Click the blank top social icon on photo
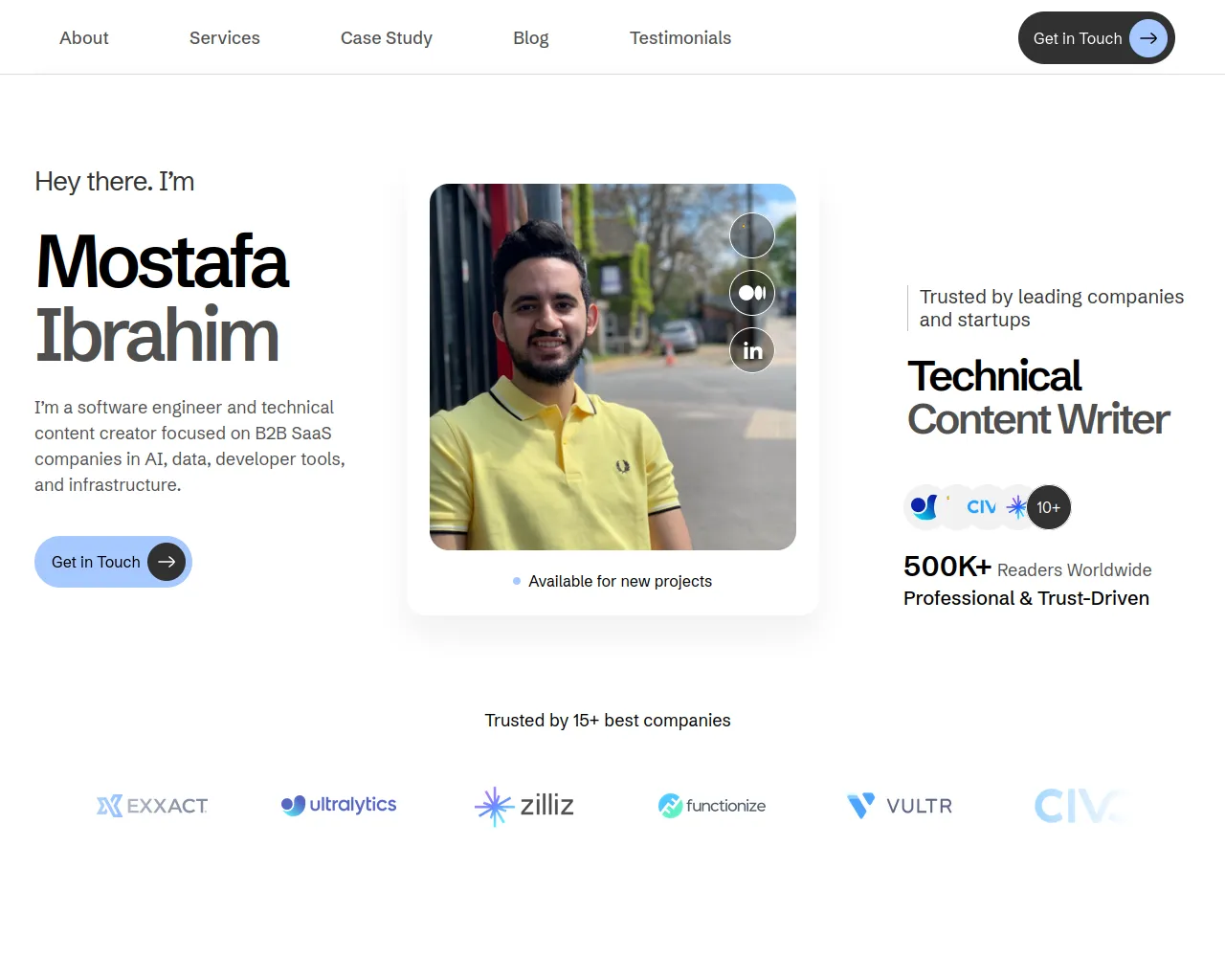 [752, 235]
